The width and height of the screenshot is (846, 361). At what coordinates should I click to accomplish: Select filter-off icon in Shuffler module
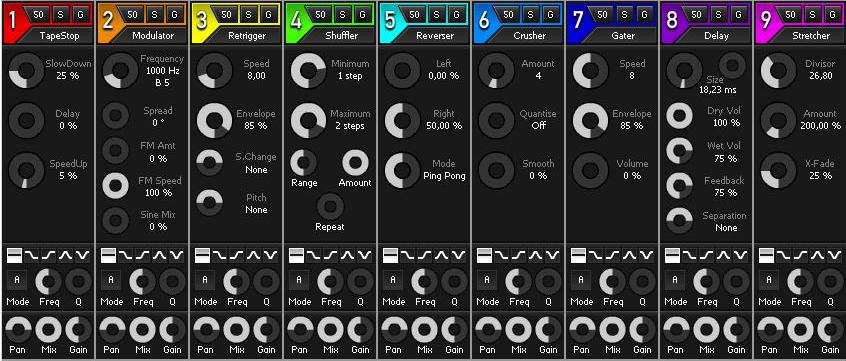point(296,255)
